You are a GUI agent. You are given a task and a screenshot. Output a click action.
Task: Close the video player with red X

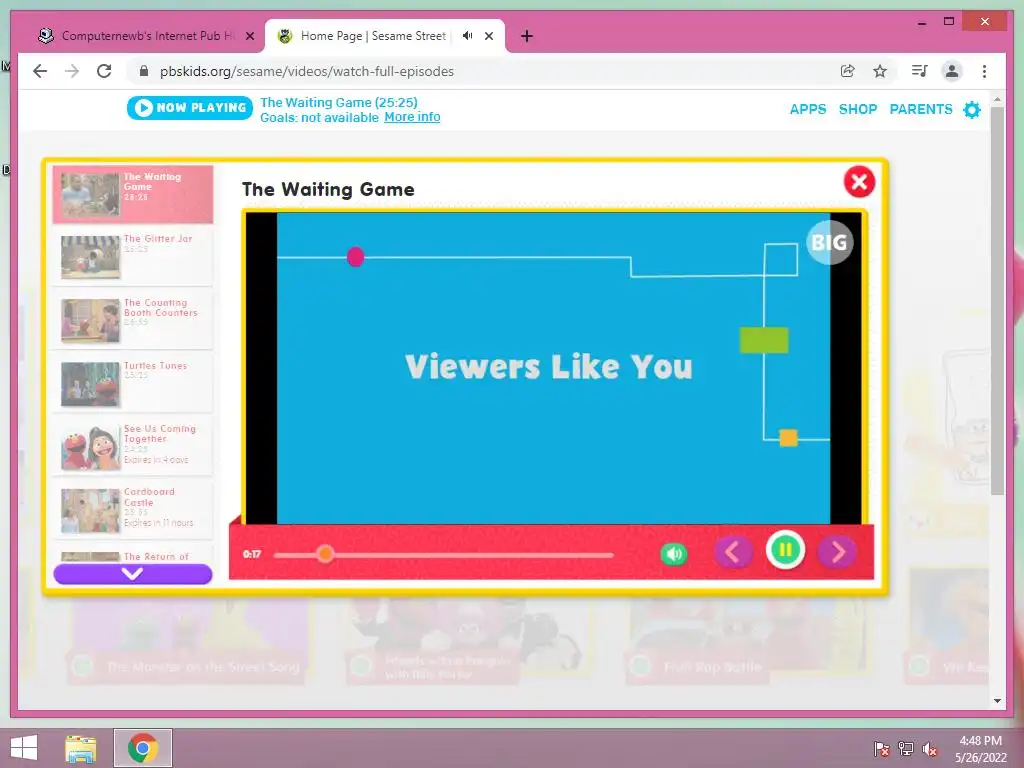point(859,182)
